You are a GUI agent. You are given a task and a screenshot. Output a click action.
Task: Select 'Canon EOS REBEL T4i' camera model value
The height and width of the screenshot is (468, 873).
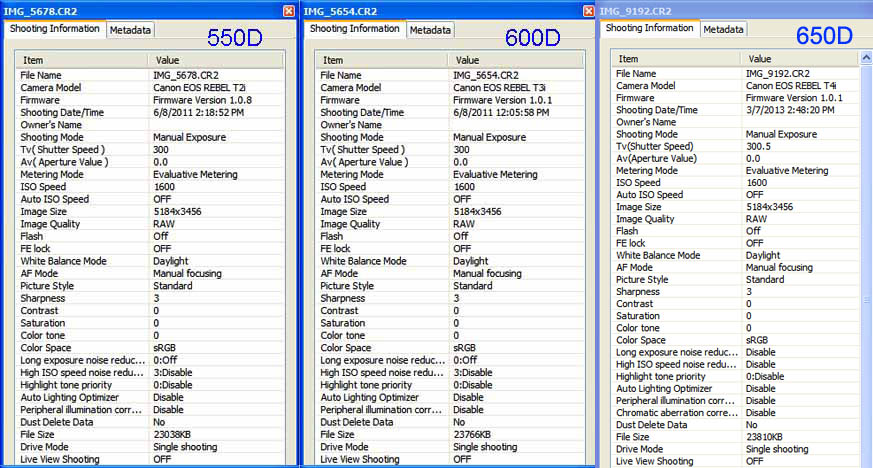click(791, 86)
